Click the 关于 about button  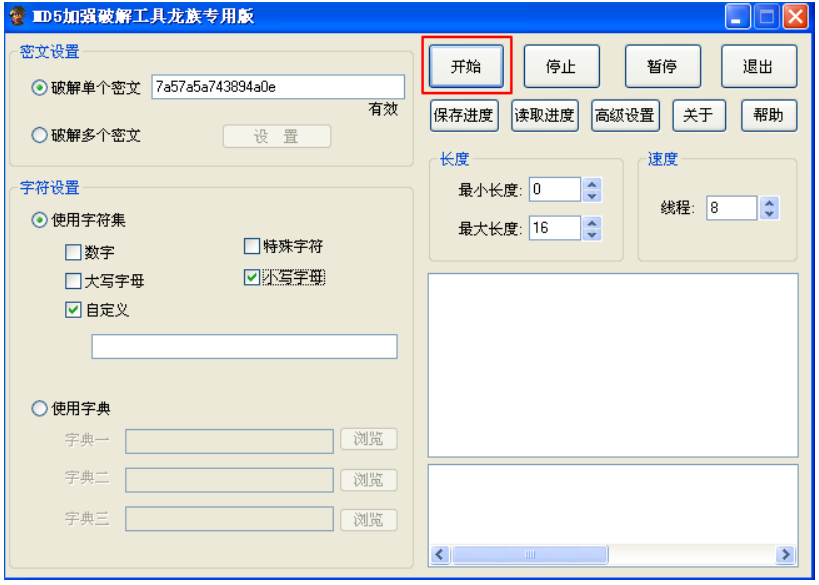[699, 115]
